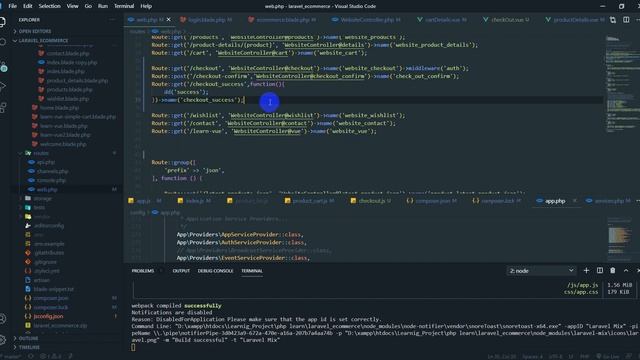Open the Run menu
This screenshot has width=640, height=360.
103,6
